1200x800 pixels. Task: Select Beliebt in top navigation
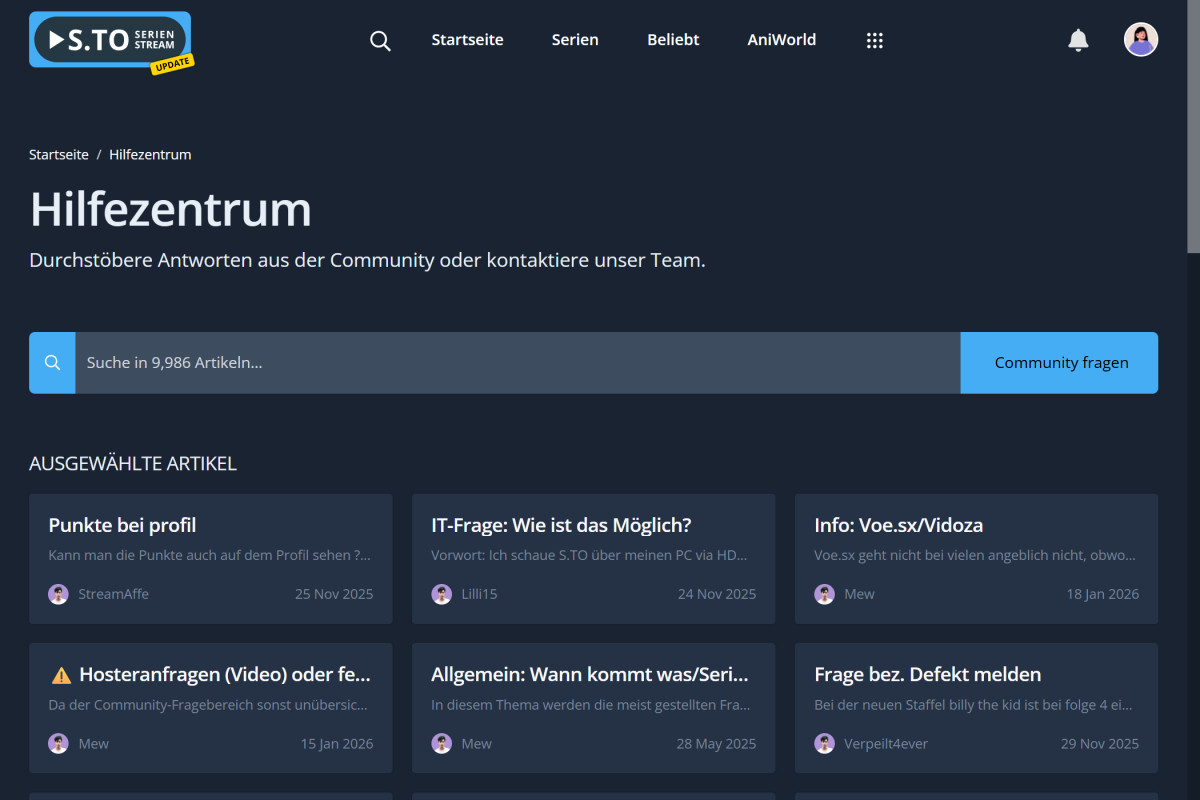(673, 40)
